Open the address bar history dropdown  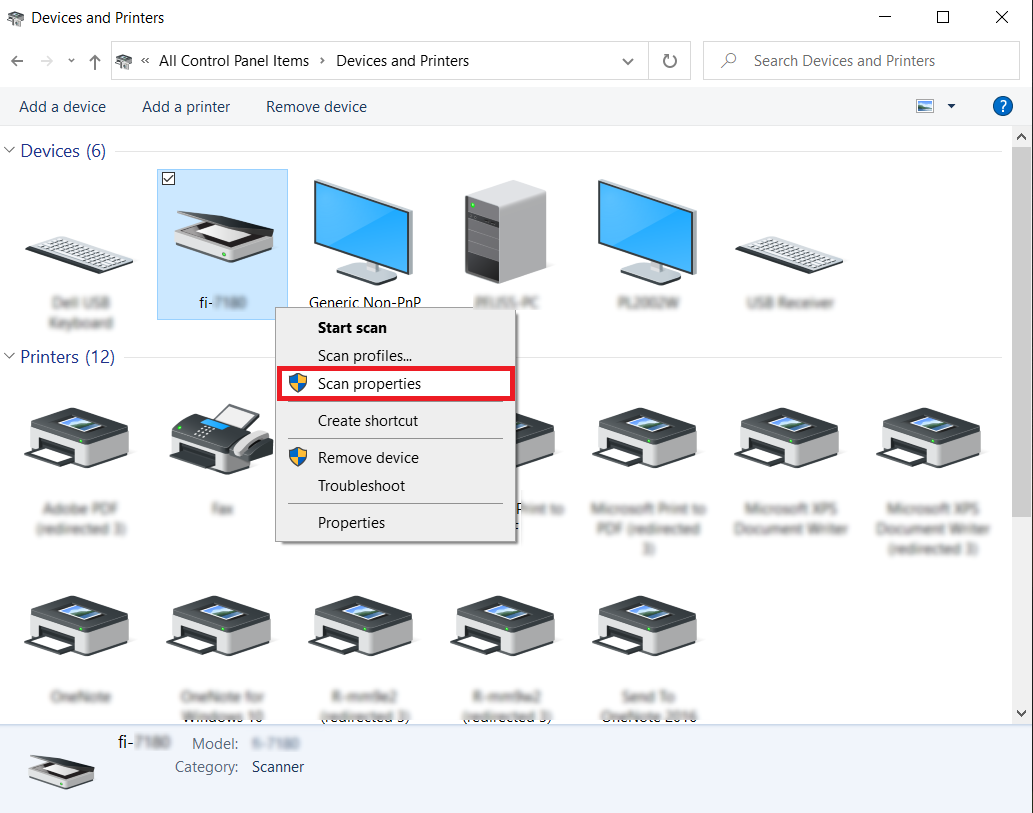pos(628,61)
